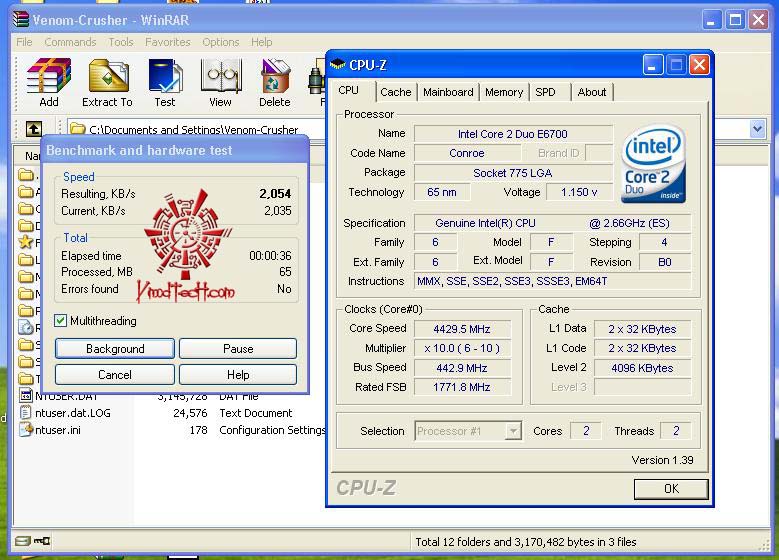
Task: Click WinRAR application icon in title bar
Action: pyautogui.click(x=21, y=19)
